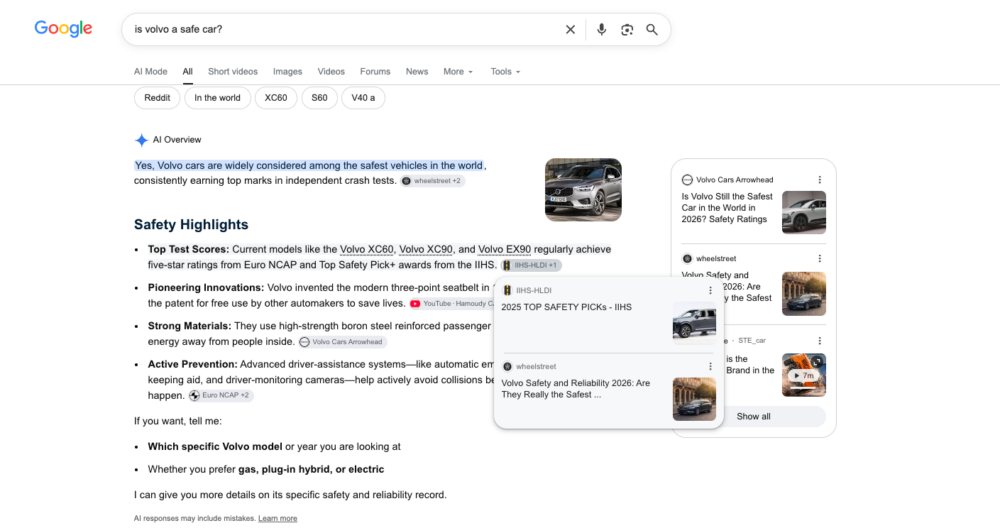1000x528 pixels.
Task: Open the Tools dropdown
Action: [x=505, y=71]
